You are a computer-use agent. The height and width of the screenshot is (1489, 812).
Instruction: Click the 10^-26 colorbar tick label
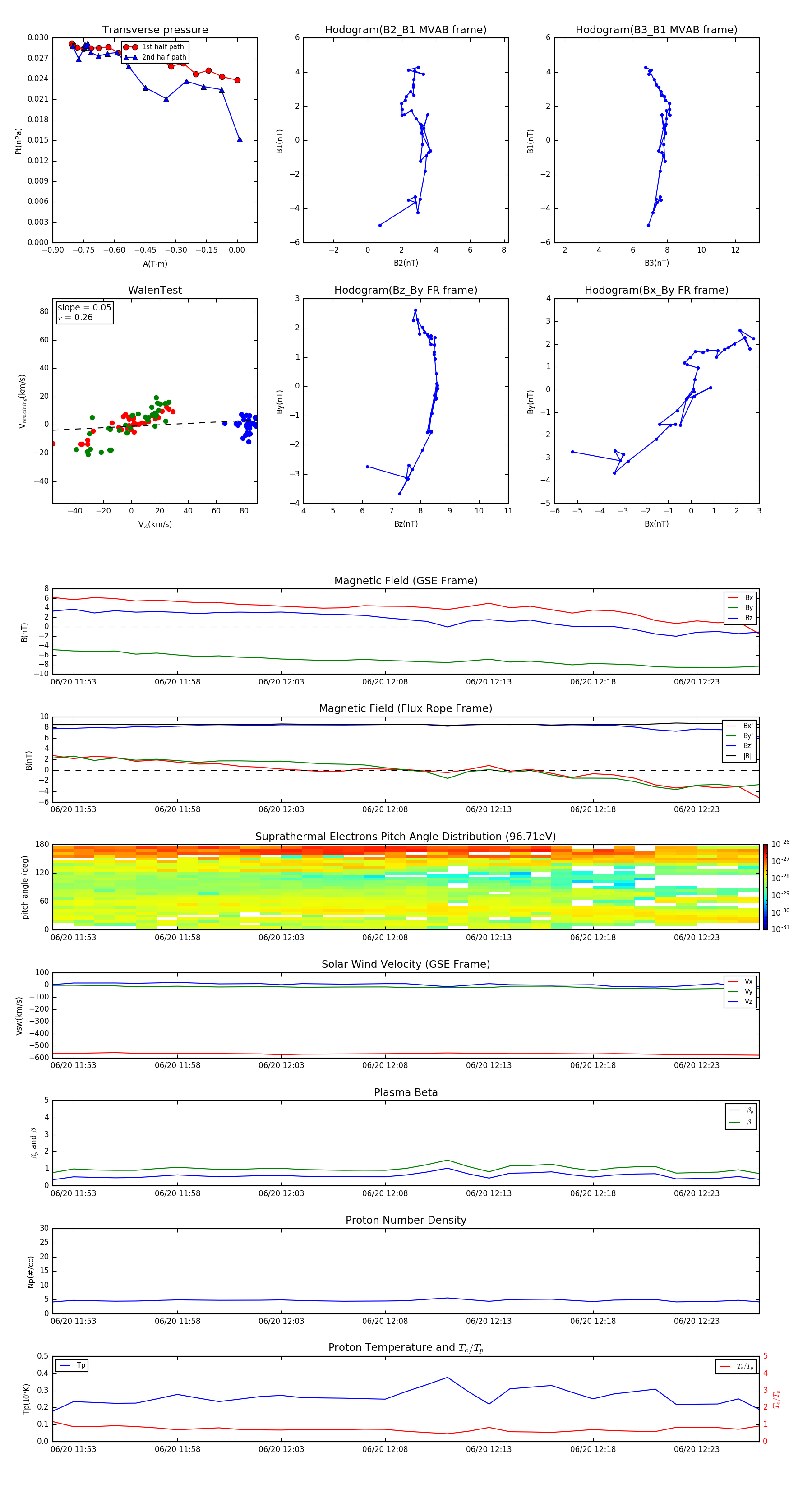[x=780, y=844]
